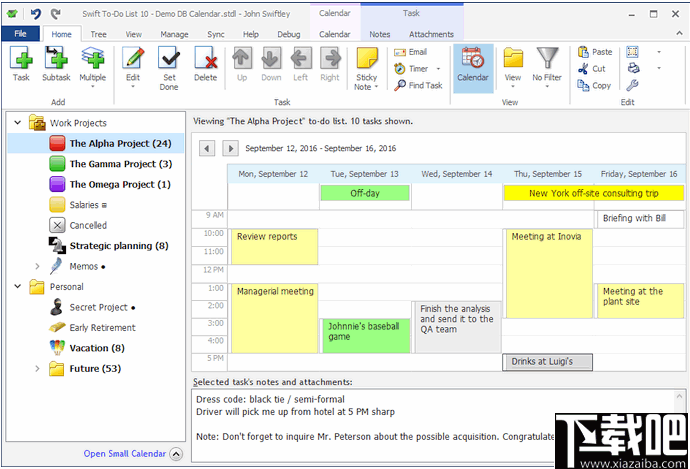Open the Notes ribbon tab
The width and height of the screenshot is (690, 469).
point(380,34)
